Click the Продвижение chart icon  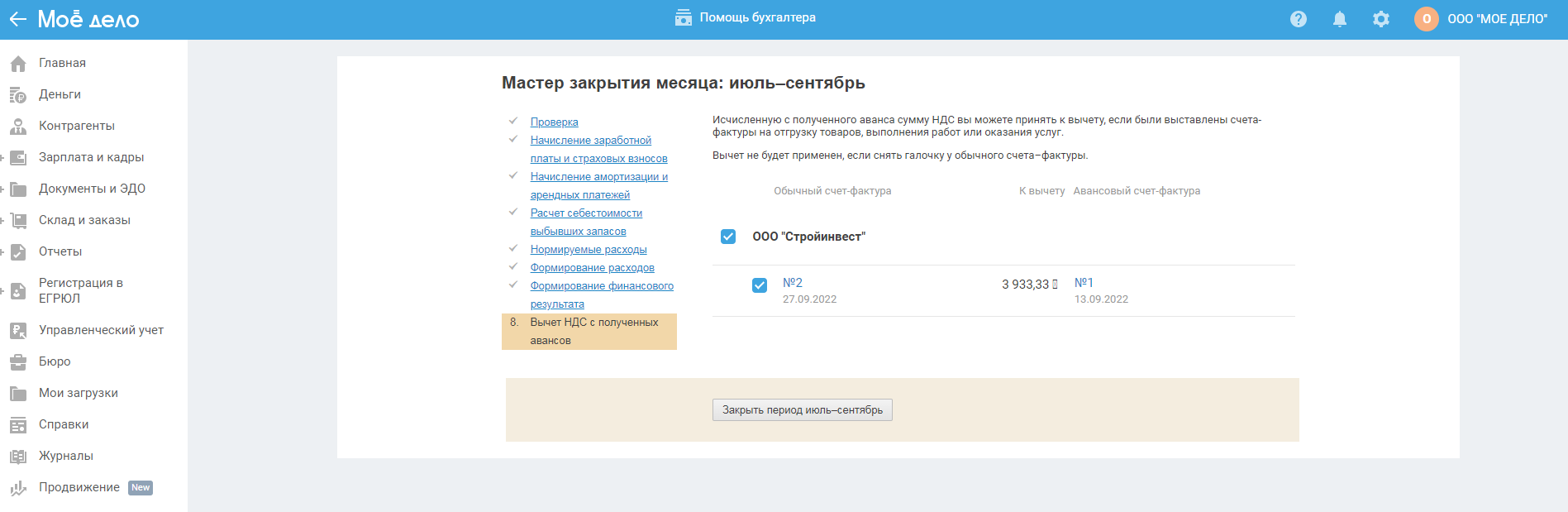(x=18, y=488)
